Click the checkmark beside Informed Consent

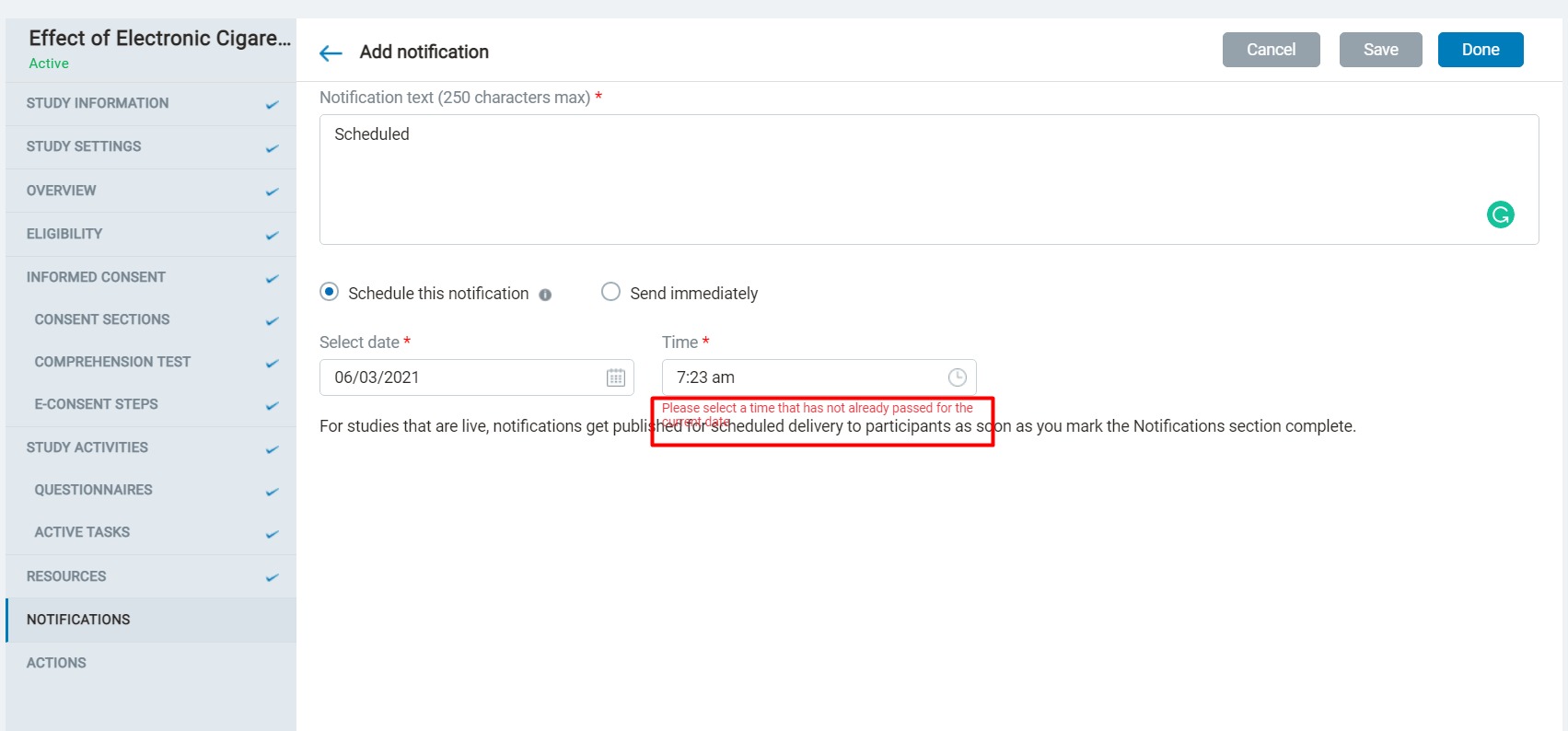(272, 279)
